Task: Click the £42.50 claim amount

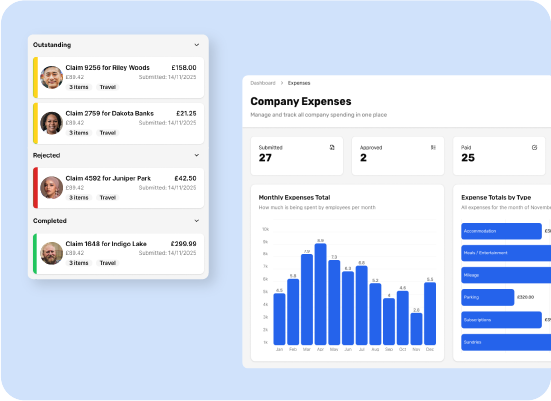Action: point(186,178)
